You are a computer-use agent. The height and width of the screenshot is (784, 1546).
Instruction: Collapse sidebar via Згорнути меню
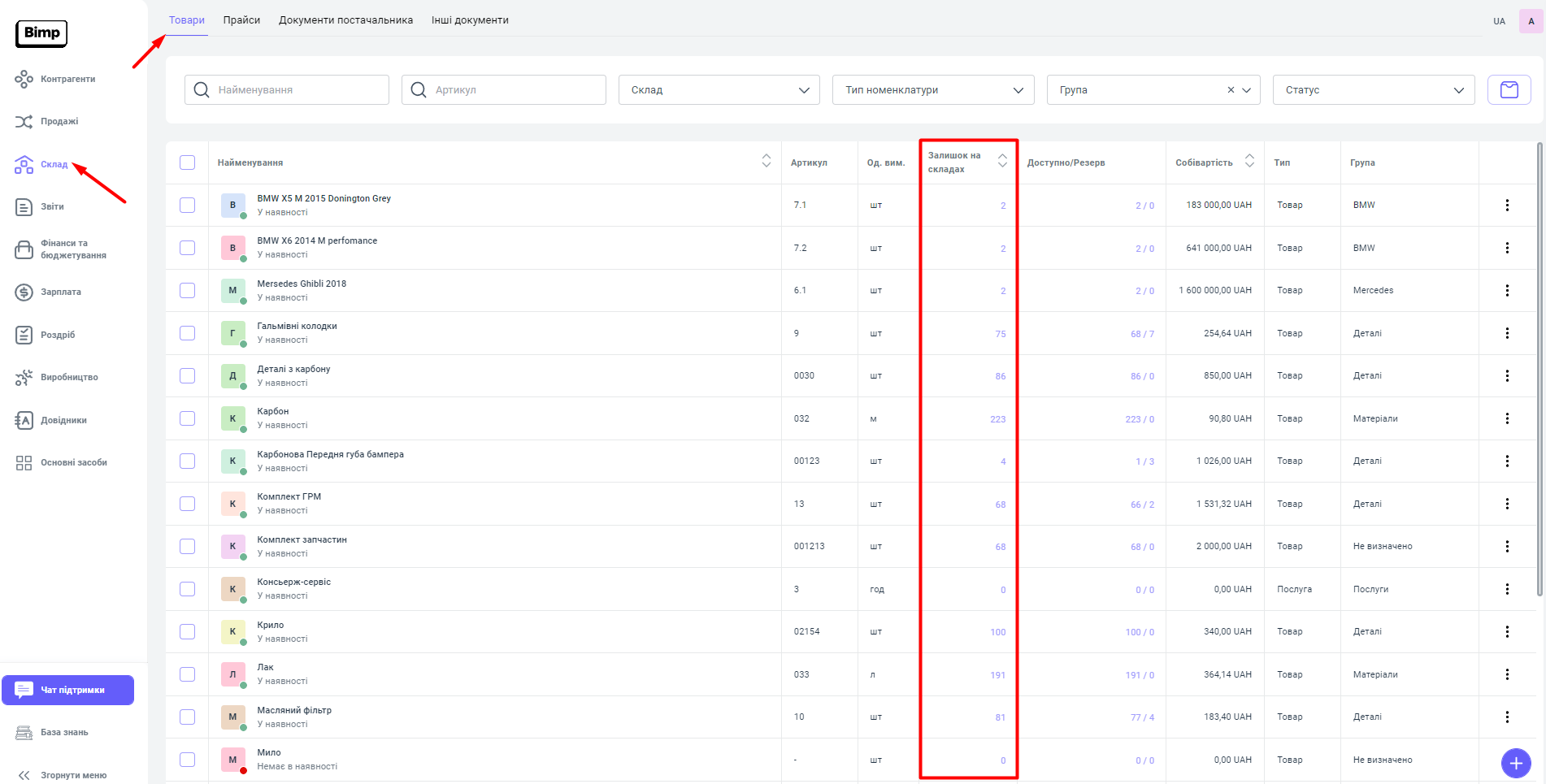(x=63, y=775)
